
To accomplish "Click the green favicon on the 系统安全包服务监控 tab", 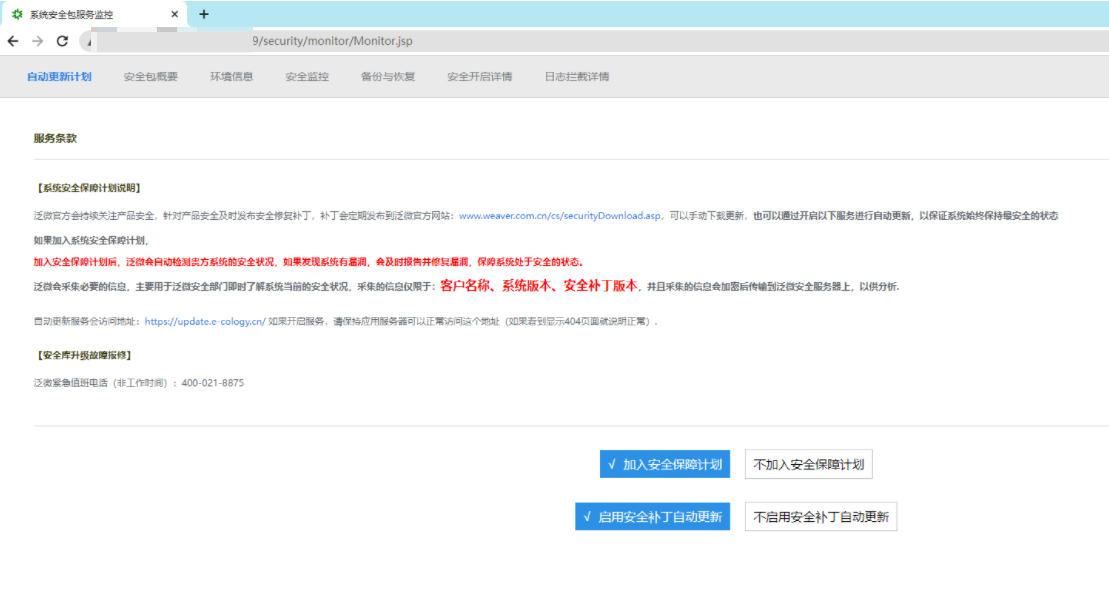I will coord(16,14).
